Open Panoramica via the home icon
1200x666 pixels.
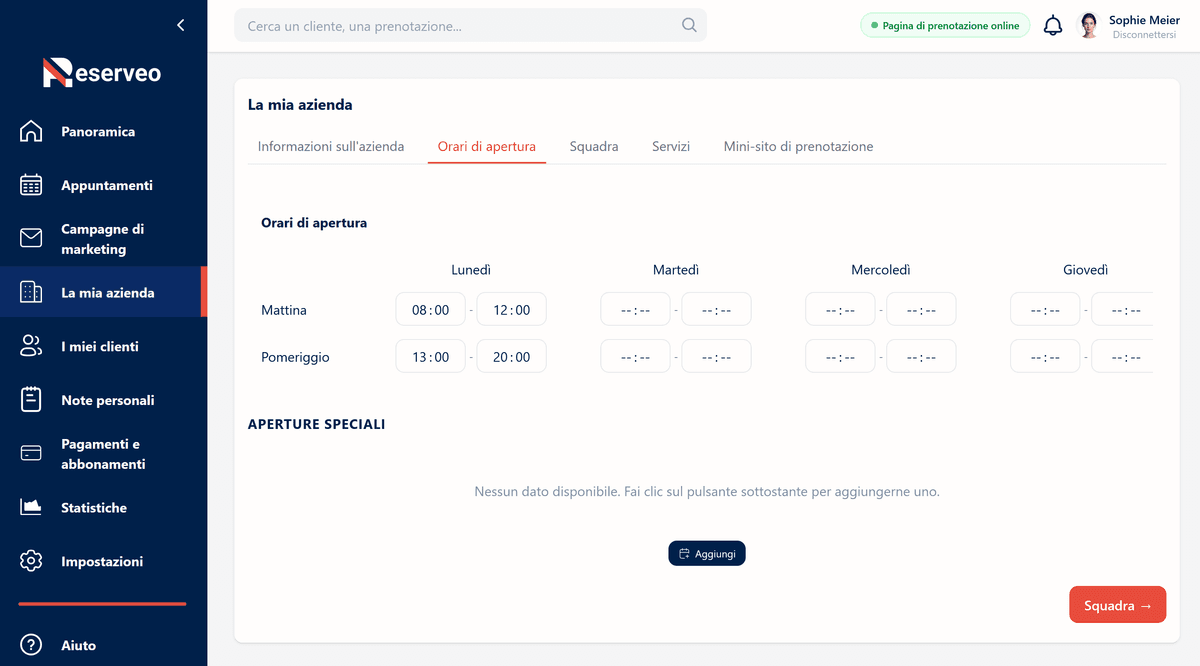(31, 131)
